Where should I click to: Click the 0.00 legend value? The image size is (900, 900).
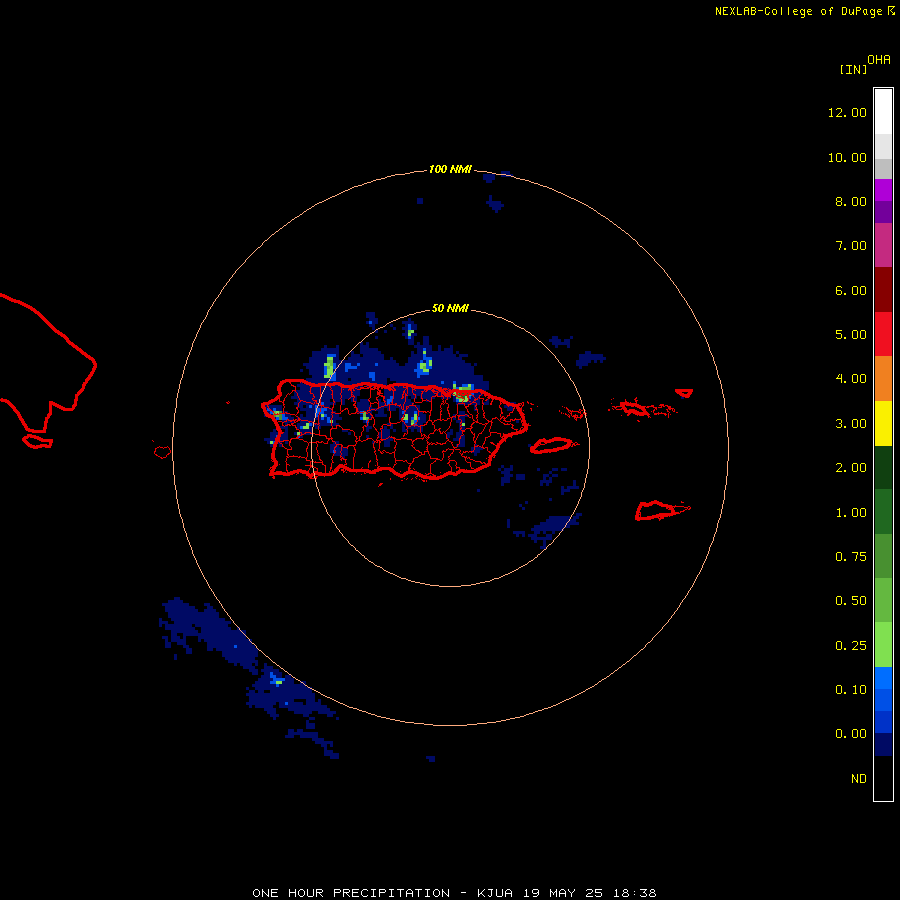click(x=851, y=734)
